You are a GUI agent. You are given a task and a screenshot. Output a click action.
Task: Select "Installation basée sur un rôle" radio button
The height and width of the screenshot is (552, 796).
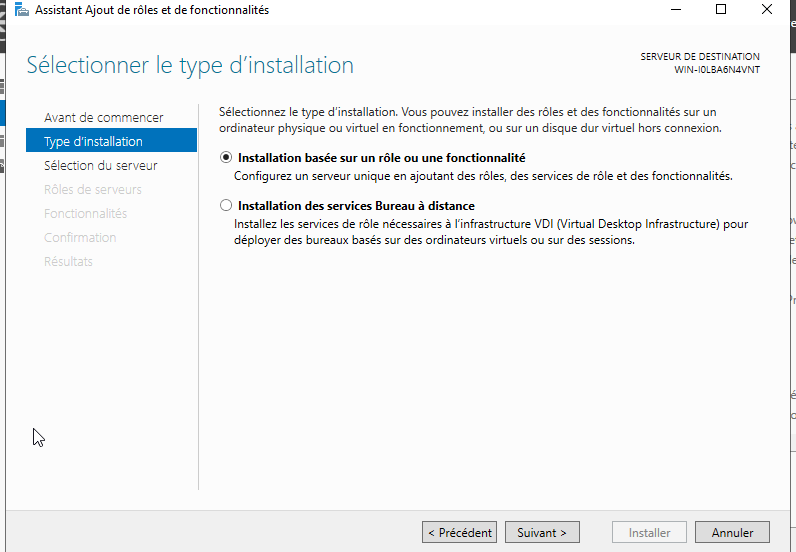226,158
